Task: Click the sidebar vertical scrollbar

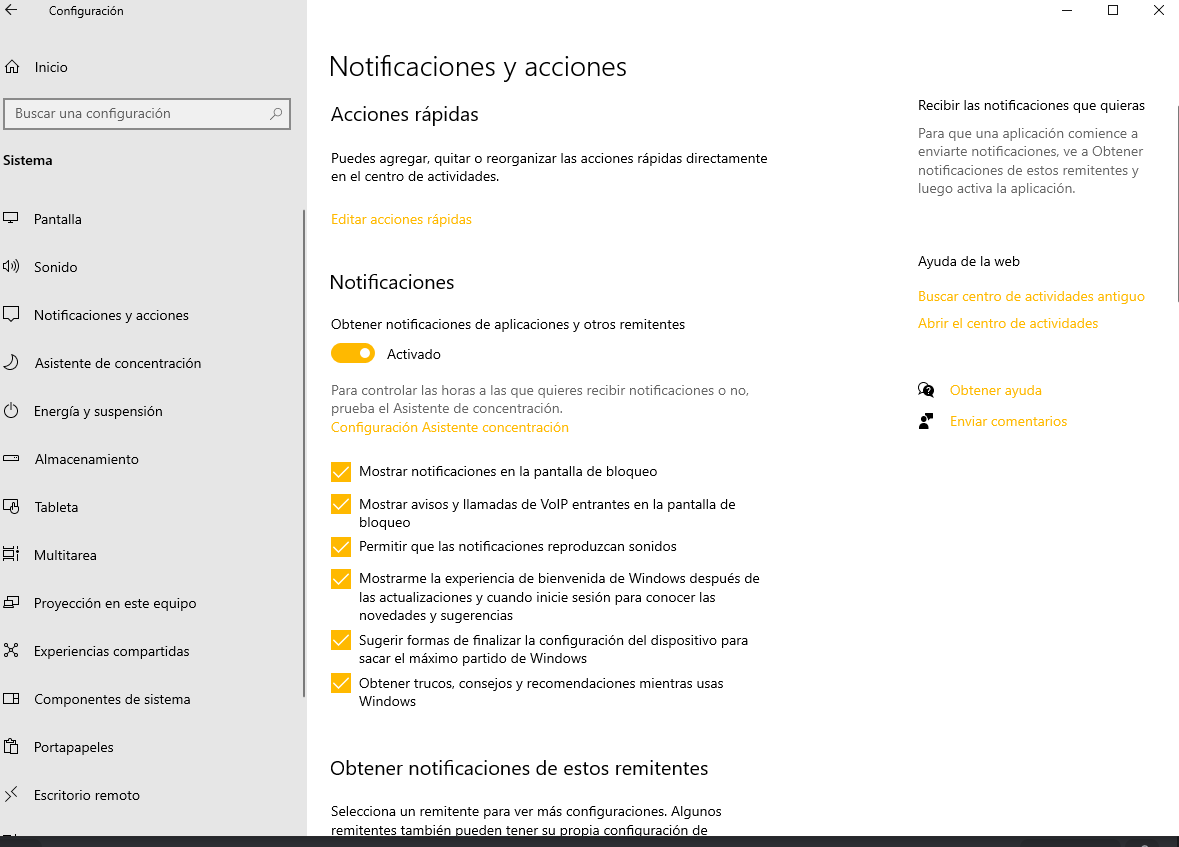Action: click(304, 453)
